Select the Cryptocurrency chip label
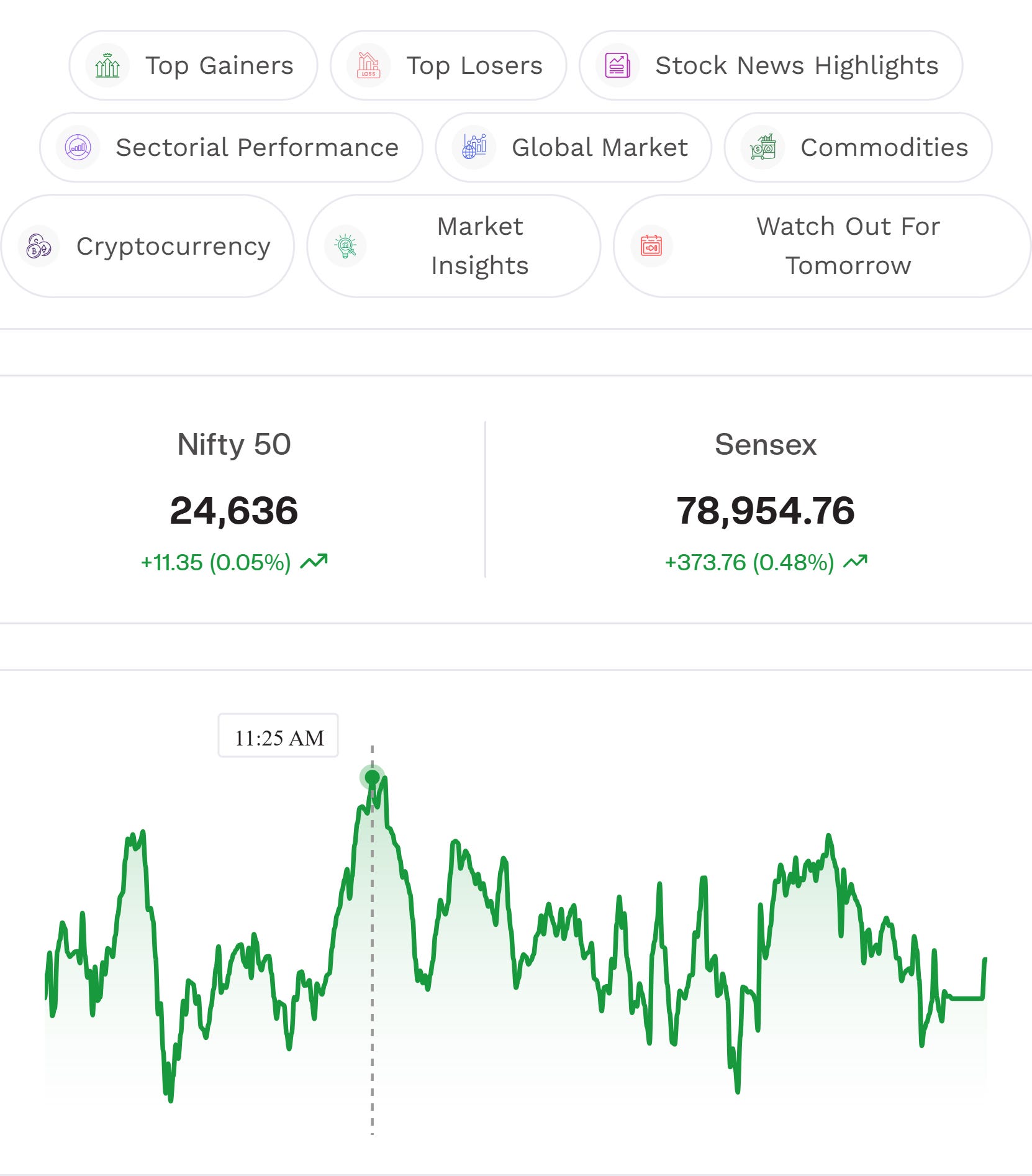Screen dimensions: 1032x1176 (173, 247)
